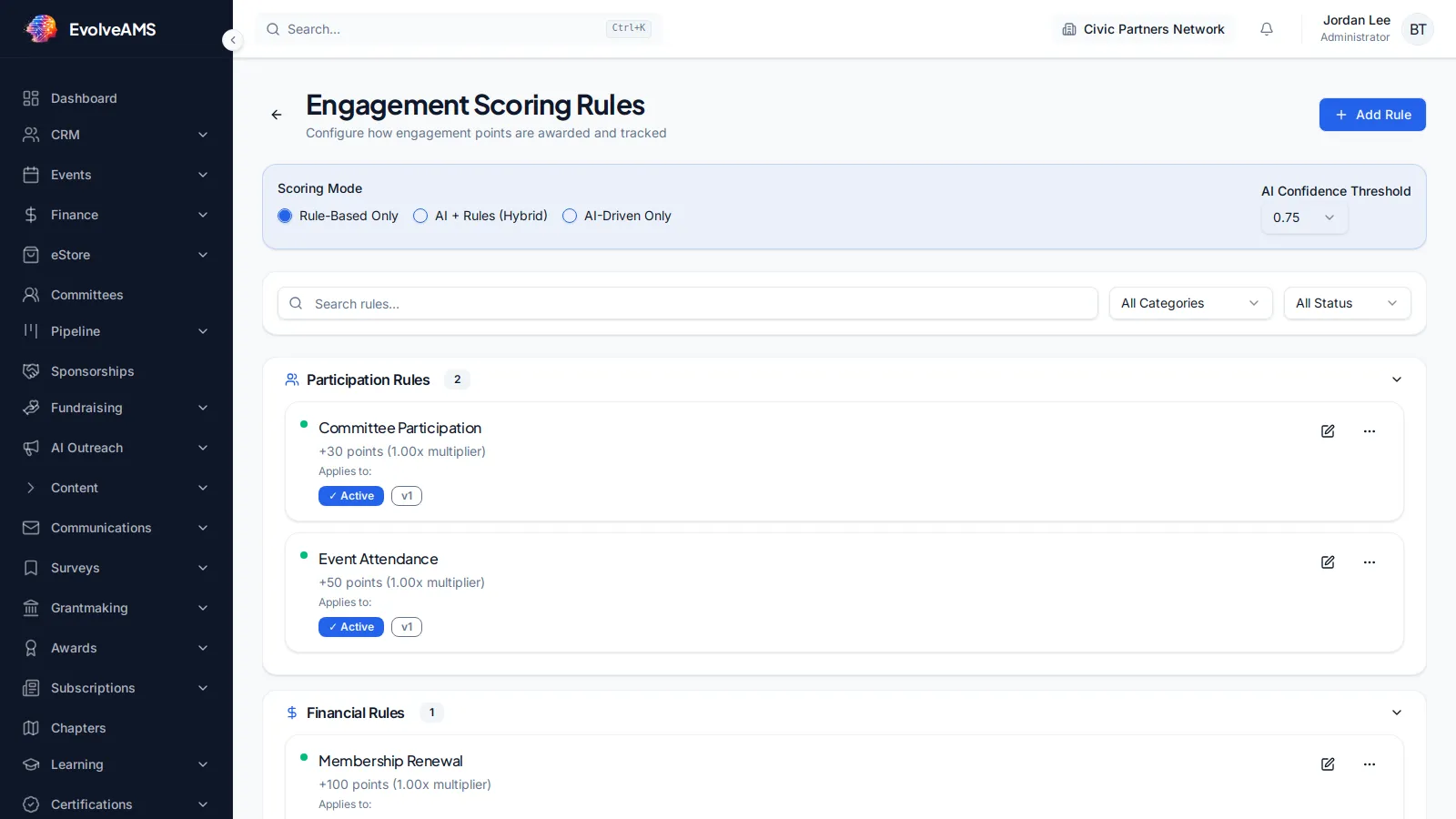Focus the global Search field
This screenshot has width=1456, height=819.
point(459,29)
